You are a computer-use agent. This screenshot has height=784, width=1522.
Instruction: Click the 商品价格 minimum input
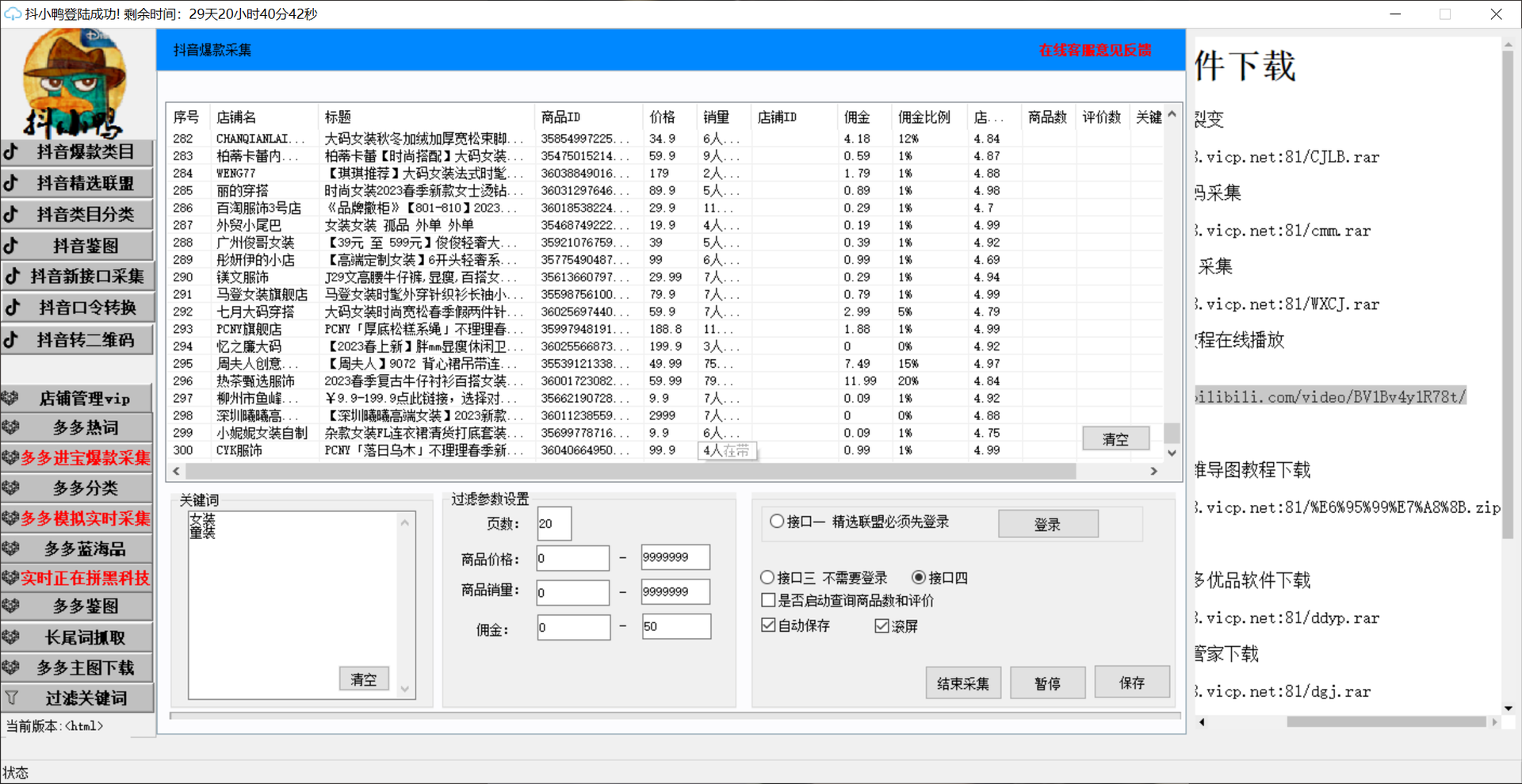[x=572, y=558]
